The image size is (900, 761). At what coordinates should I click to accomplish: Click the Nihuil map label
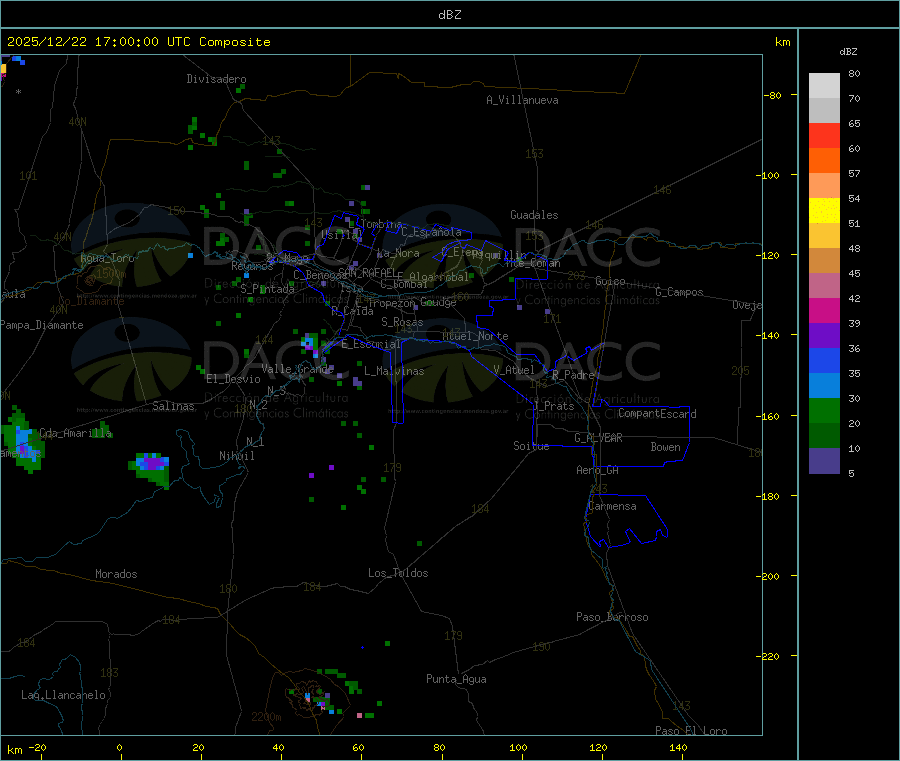click(237, 456)
